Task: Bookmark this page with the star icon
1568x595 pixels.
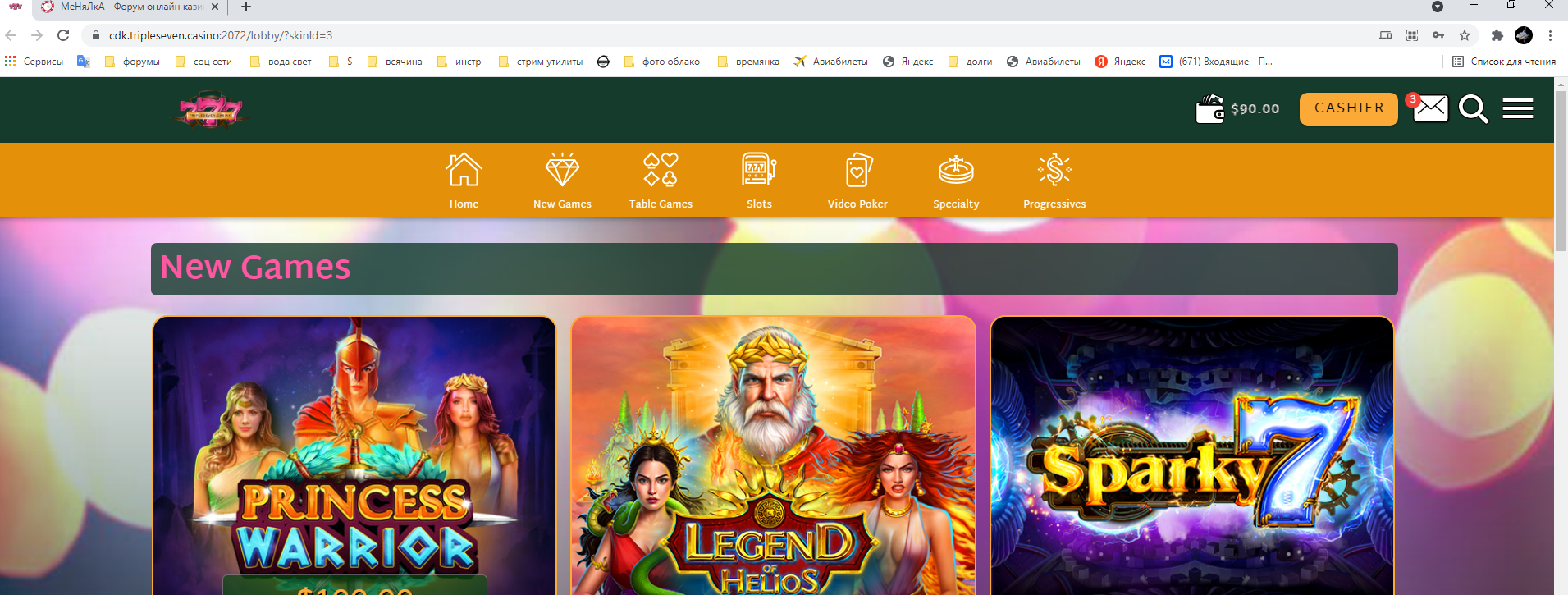Action: point(1465,35)
